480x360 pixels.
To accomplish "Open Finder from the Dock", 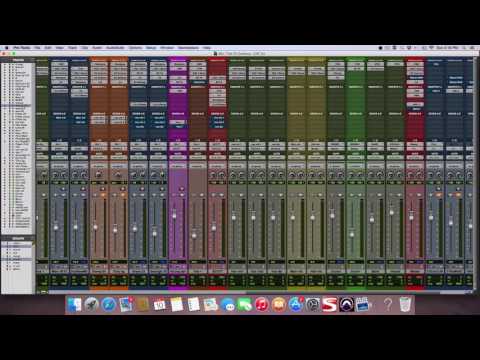I will pos(74,305).
